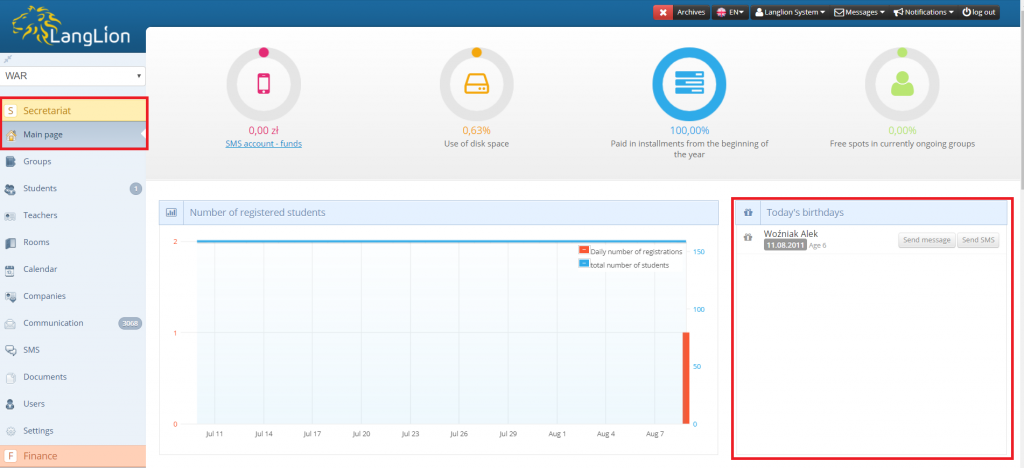Open the WAR school dropdown
This screenshot has width=1024, height=468.
(x=73, y=76)
